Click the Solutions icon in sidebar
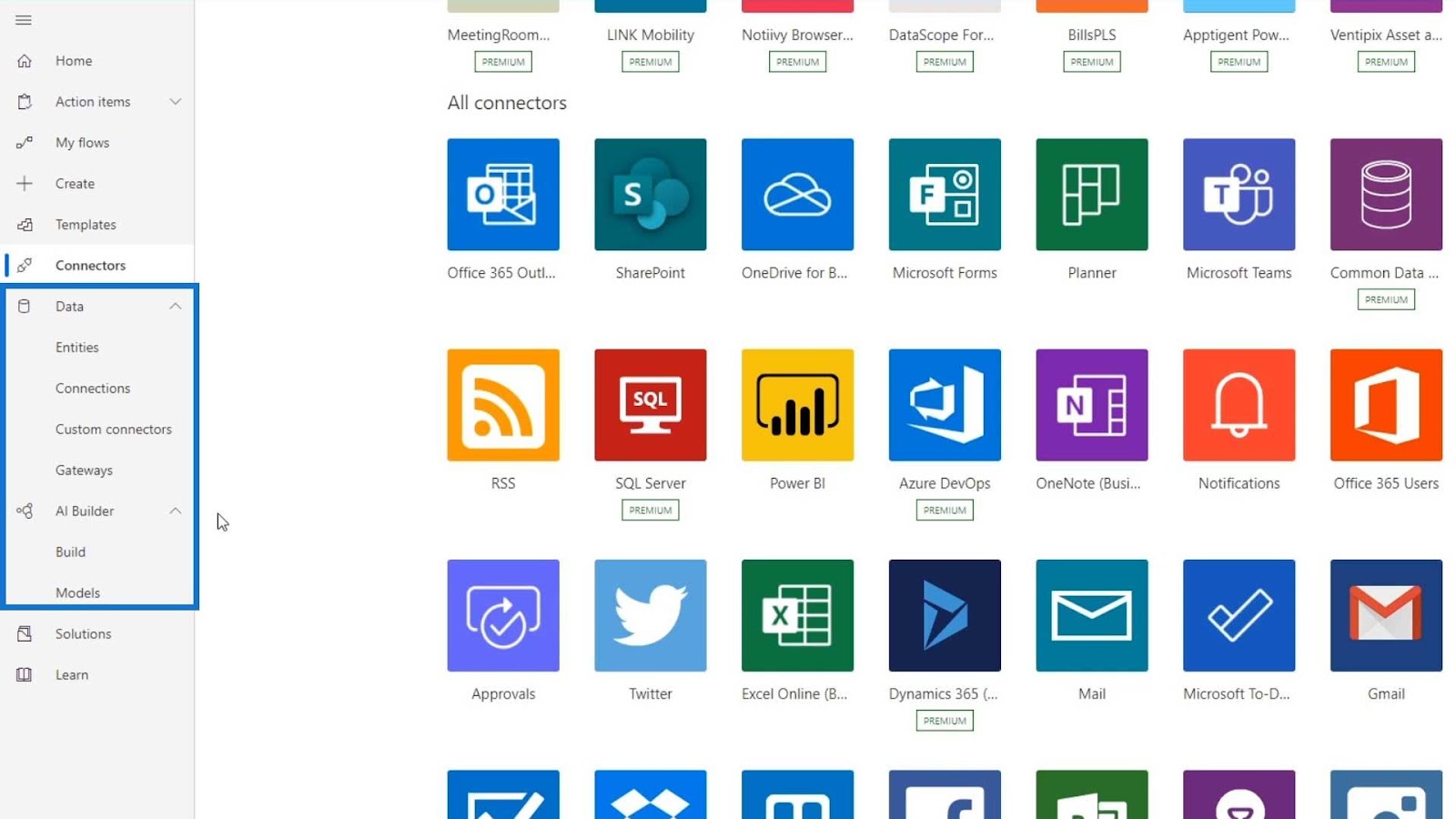 25,634
